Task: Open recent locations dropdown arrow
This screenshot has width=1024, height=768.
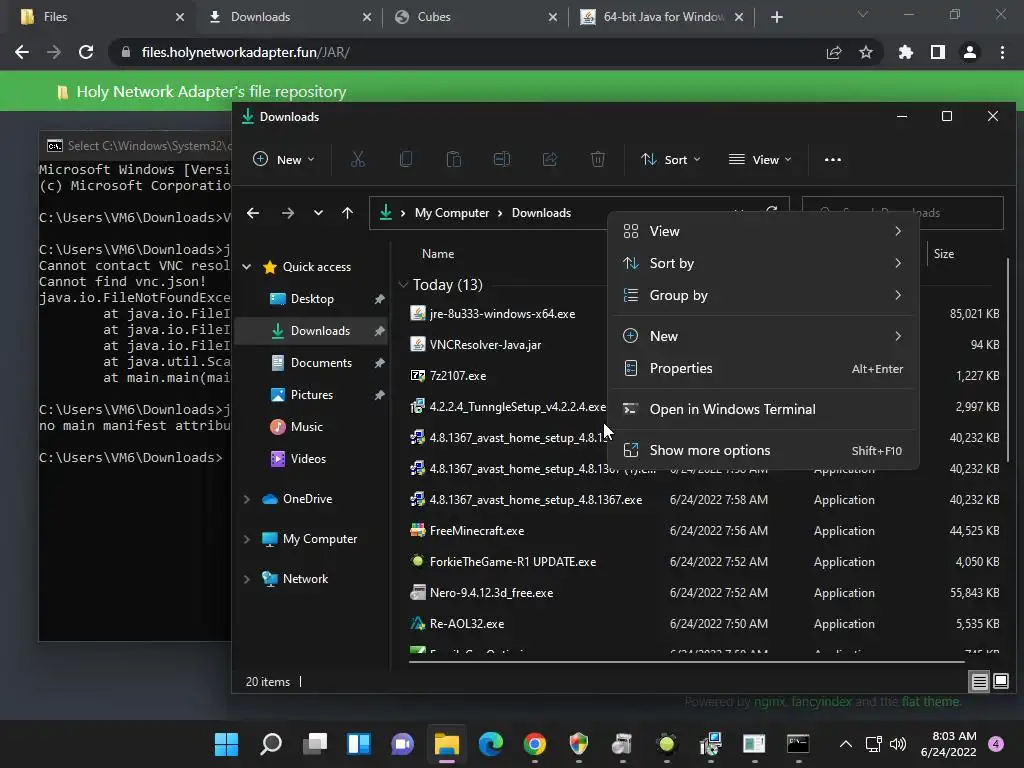Action: 318,213
